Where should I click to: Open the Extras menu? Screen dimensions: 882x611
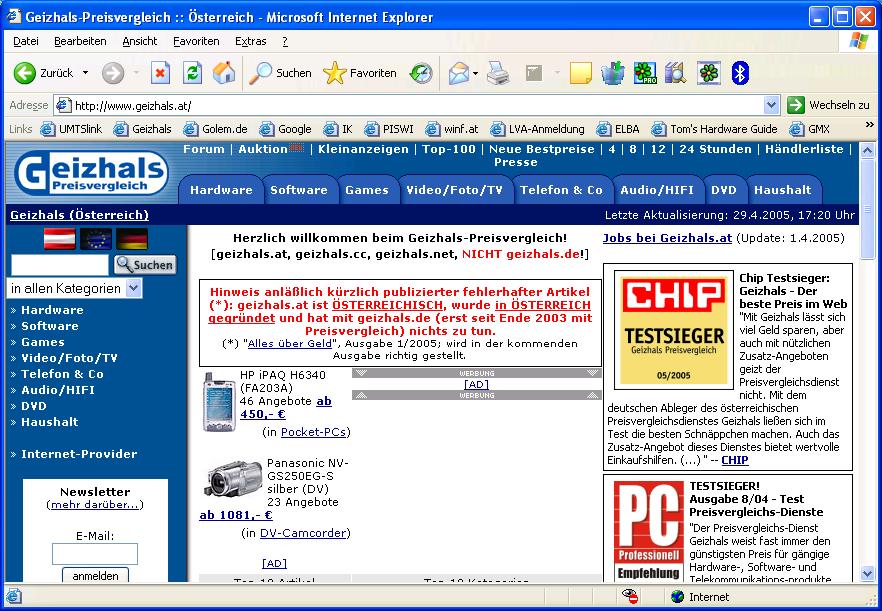click(x=250, y=41)
